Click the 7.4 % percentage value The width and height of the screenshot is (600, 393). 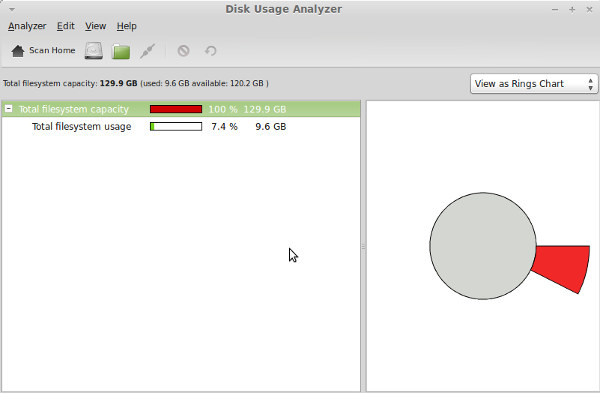(224, 126)
